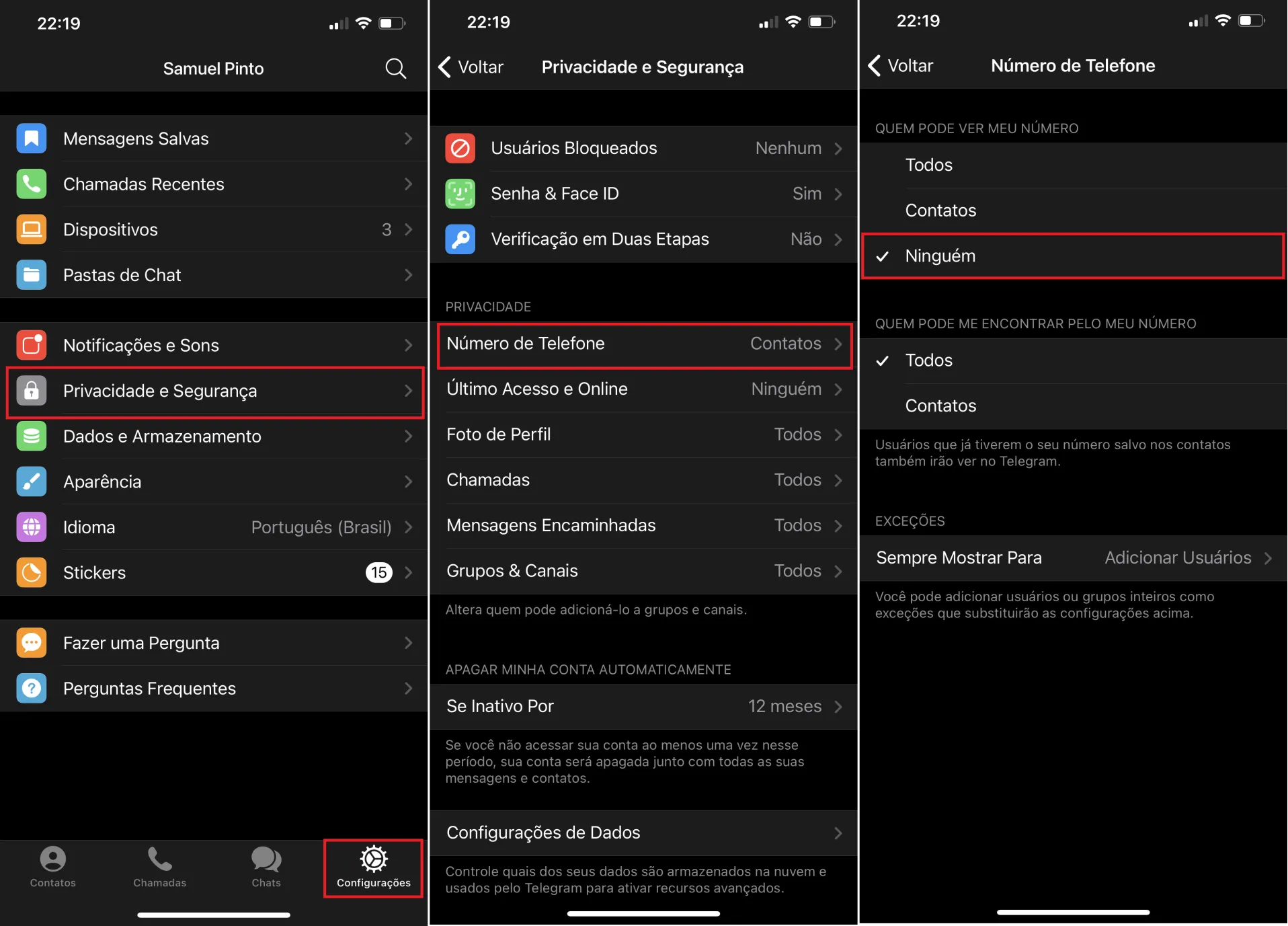Tap chevron beside Não on two-step row
This screenshot has height=926, width=1288.
(838, 239)
